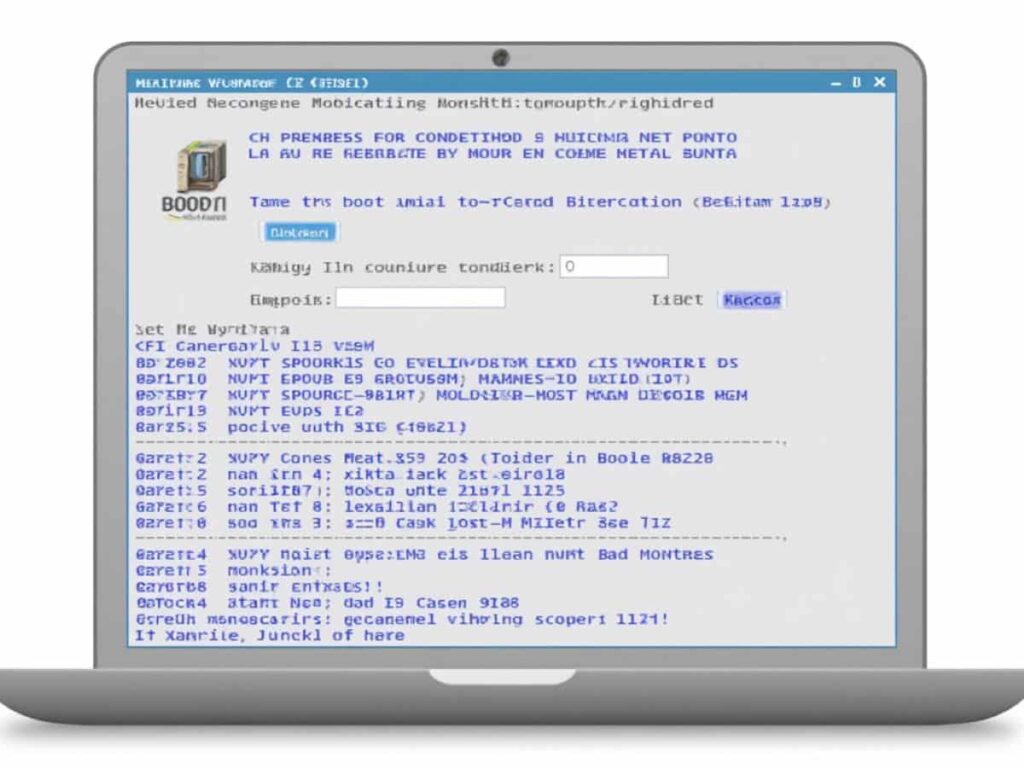1024x768 pixels.
Task: Select the small blue Nintokeri button
Action: pyautogui.click(x=299, y=231)
